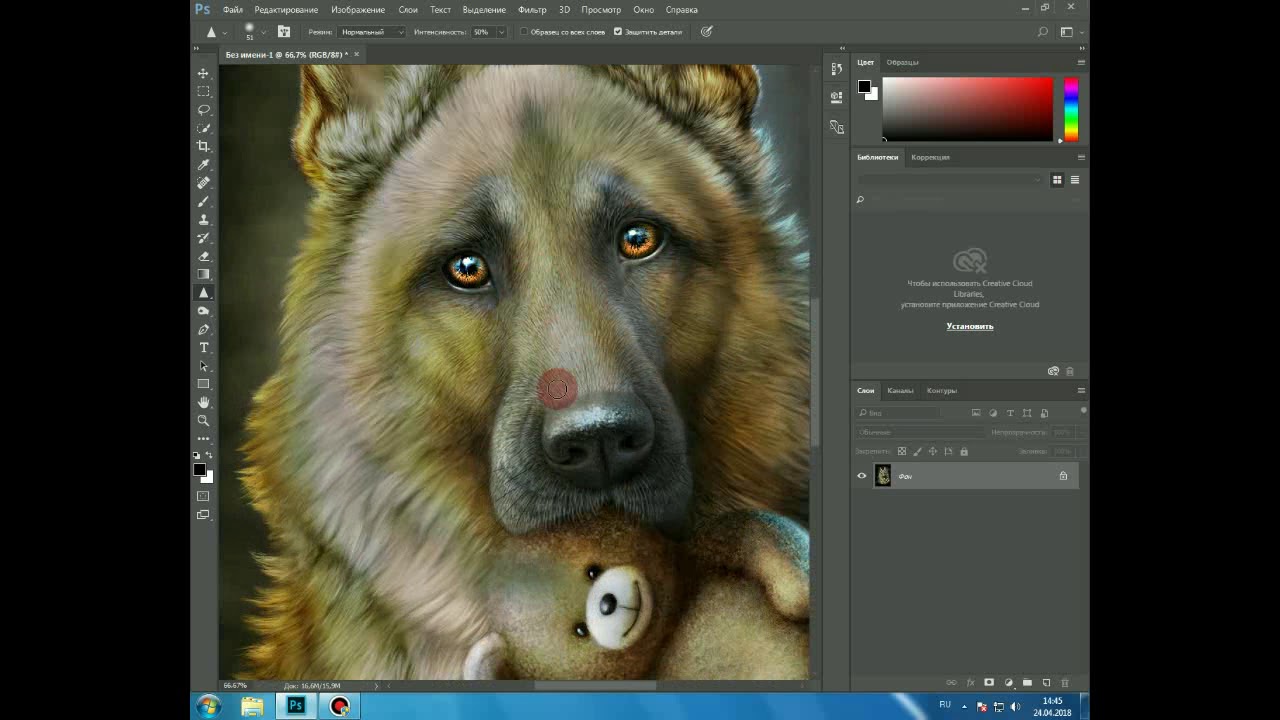Switch to the Контуры tab
1280x720 pixels.
[x=942, y=390]
